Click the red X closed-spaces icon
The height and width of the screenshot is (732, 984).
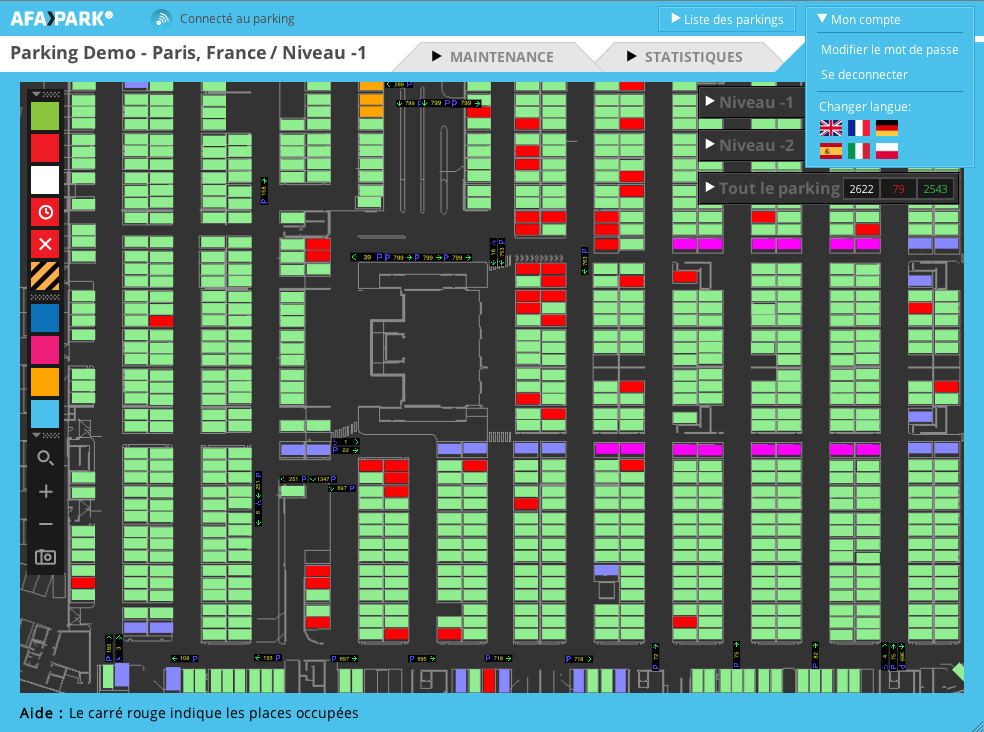[44, 244]
